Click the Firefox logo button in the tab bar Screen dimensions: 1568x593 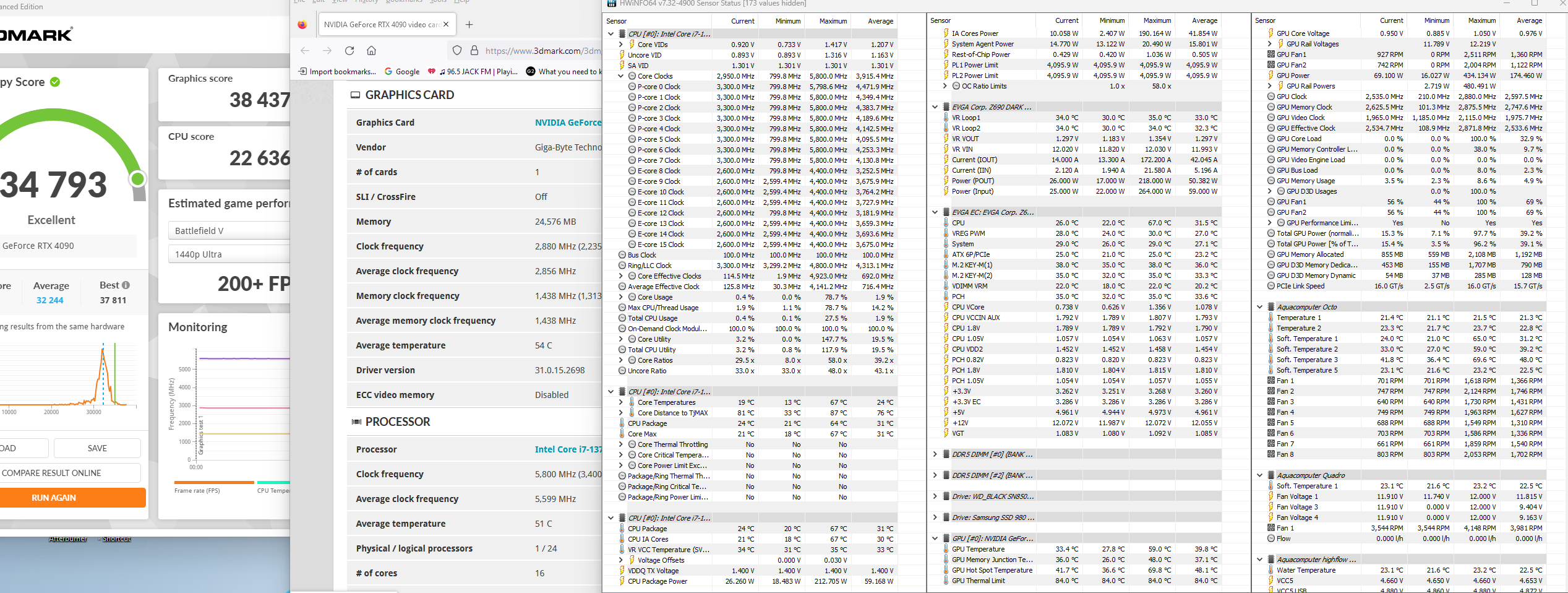302,25
